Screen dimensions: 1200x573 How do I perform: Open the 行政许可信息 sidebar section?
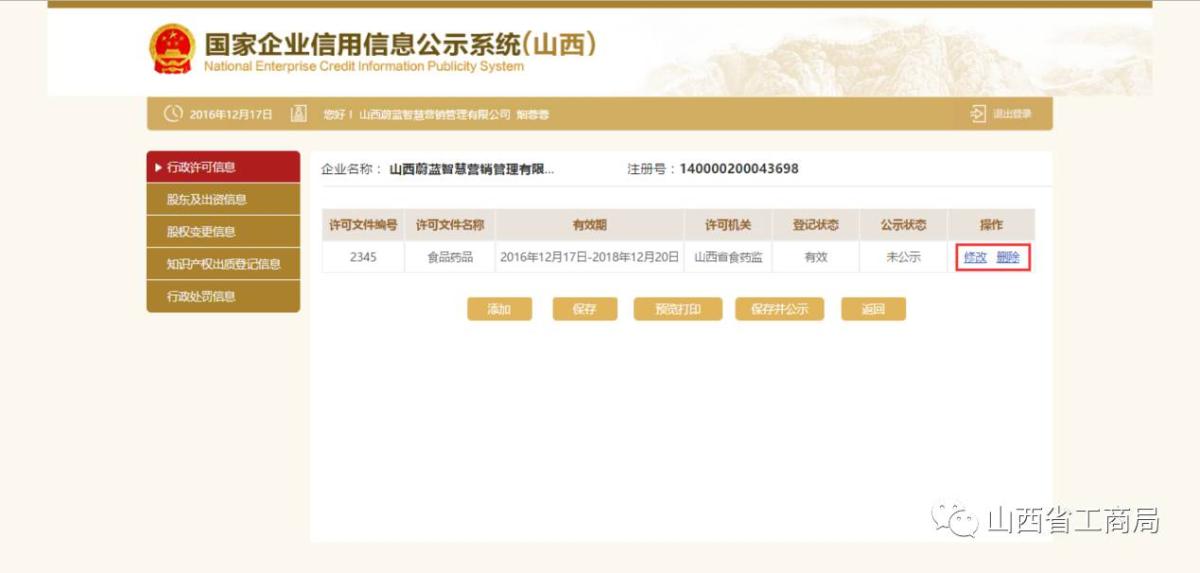click(223, 167)
